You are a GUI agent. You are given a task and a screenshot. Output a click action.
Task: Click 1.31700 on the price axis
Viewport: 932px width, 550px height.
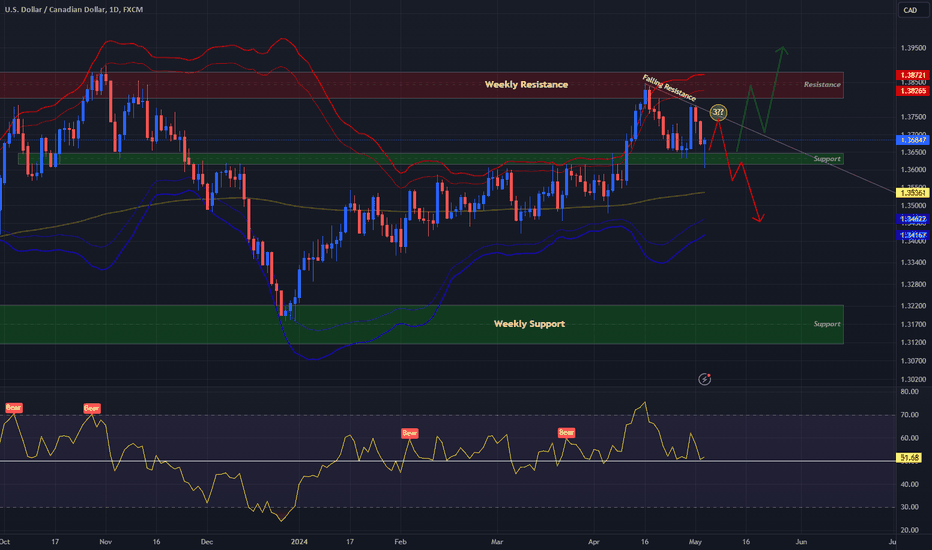913,324
